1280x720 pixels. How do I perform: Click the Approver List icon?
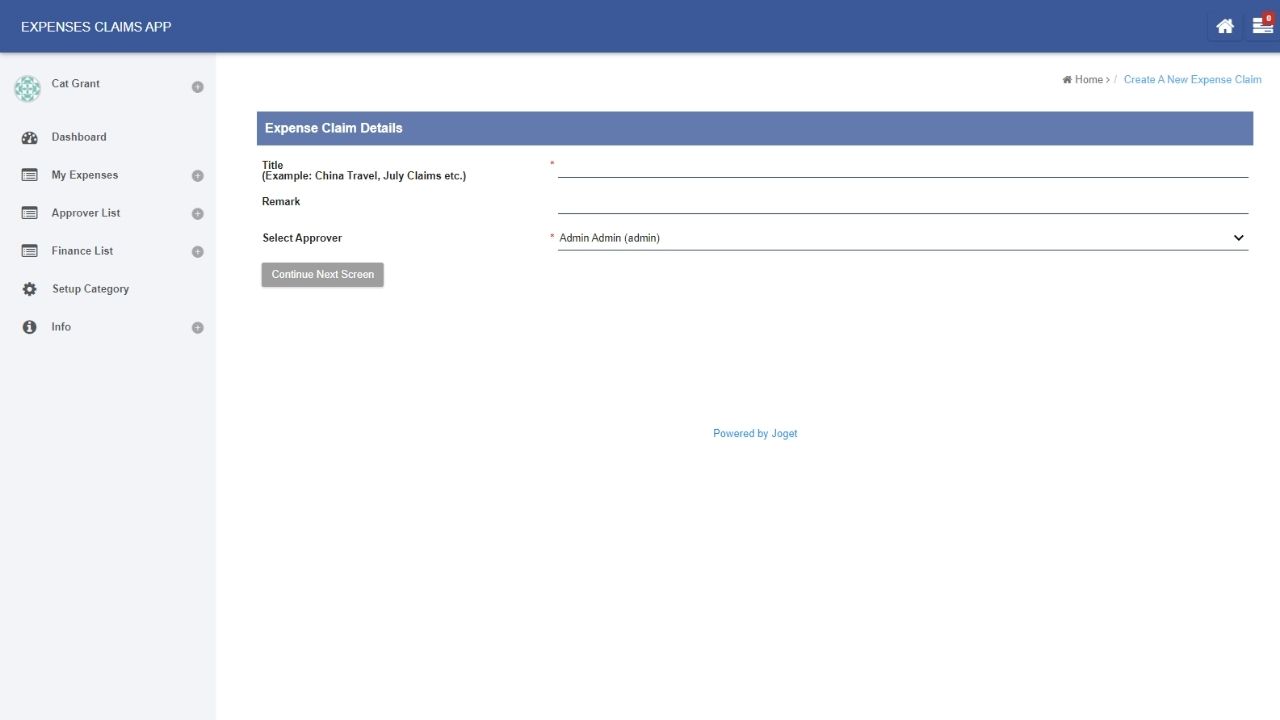29,213
